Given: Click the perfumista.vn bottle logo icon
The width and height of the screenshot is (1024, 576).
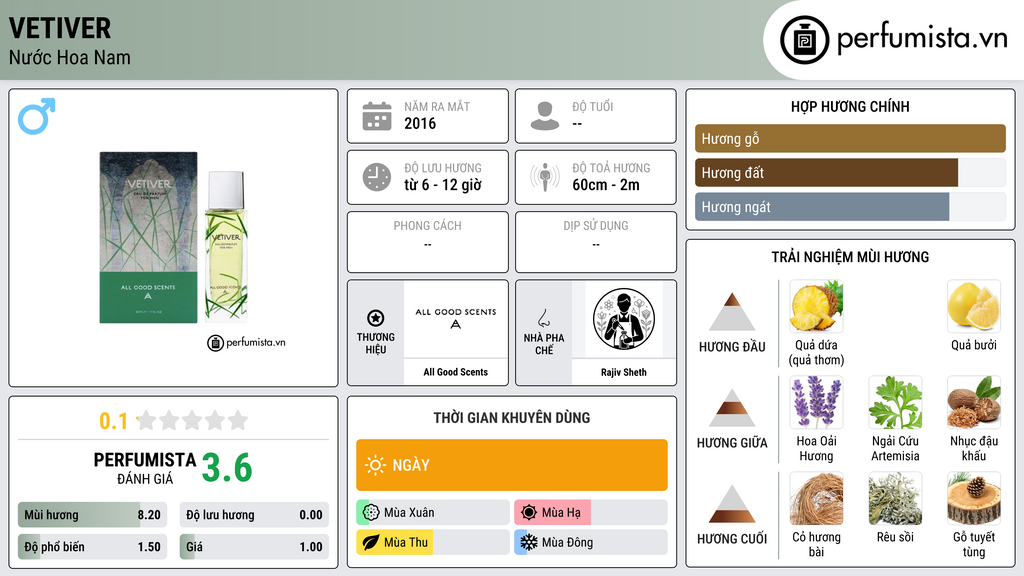Looking at the screenshot, I should click(804, 40).
